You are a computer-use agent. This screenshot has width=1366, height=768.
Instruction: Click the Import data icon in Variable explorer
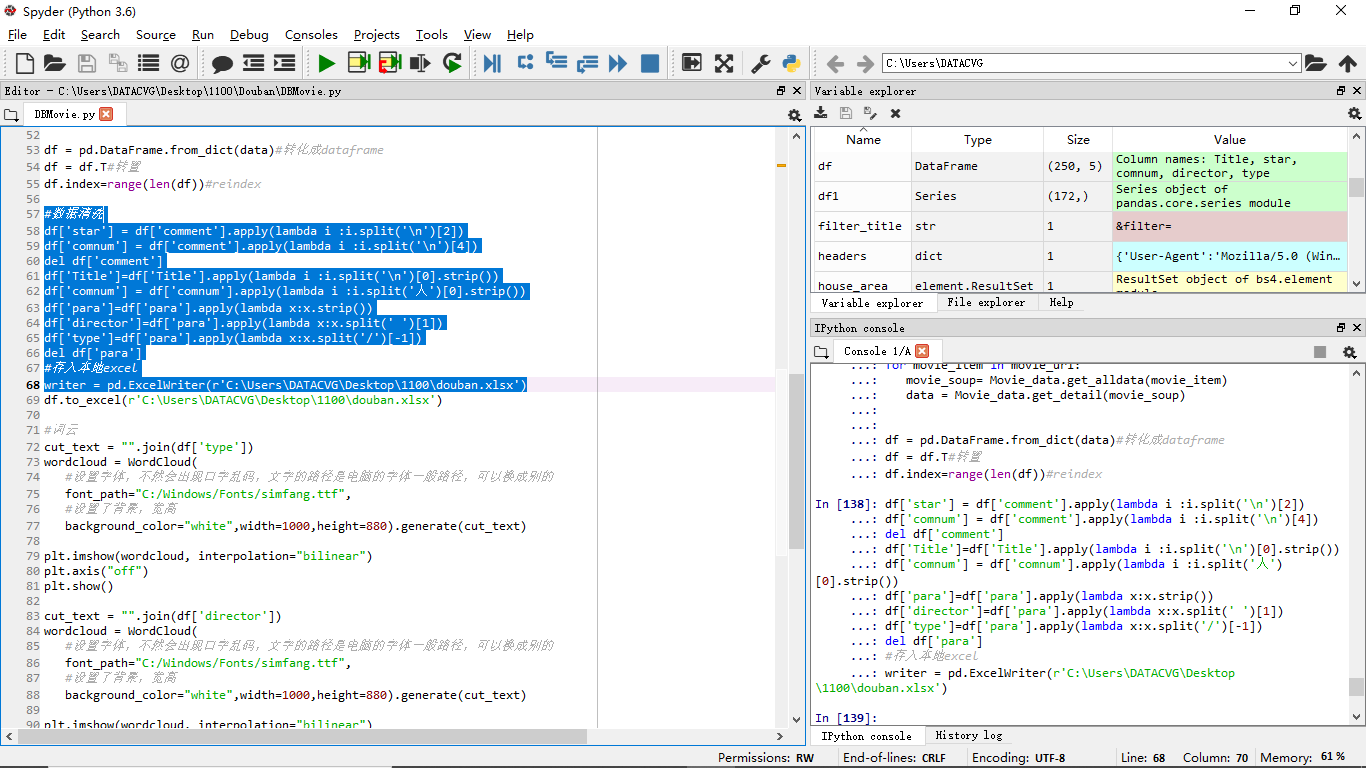tap(823, 114)
